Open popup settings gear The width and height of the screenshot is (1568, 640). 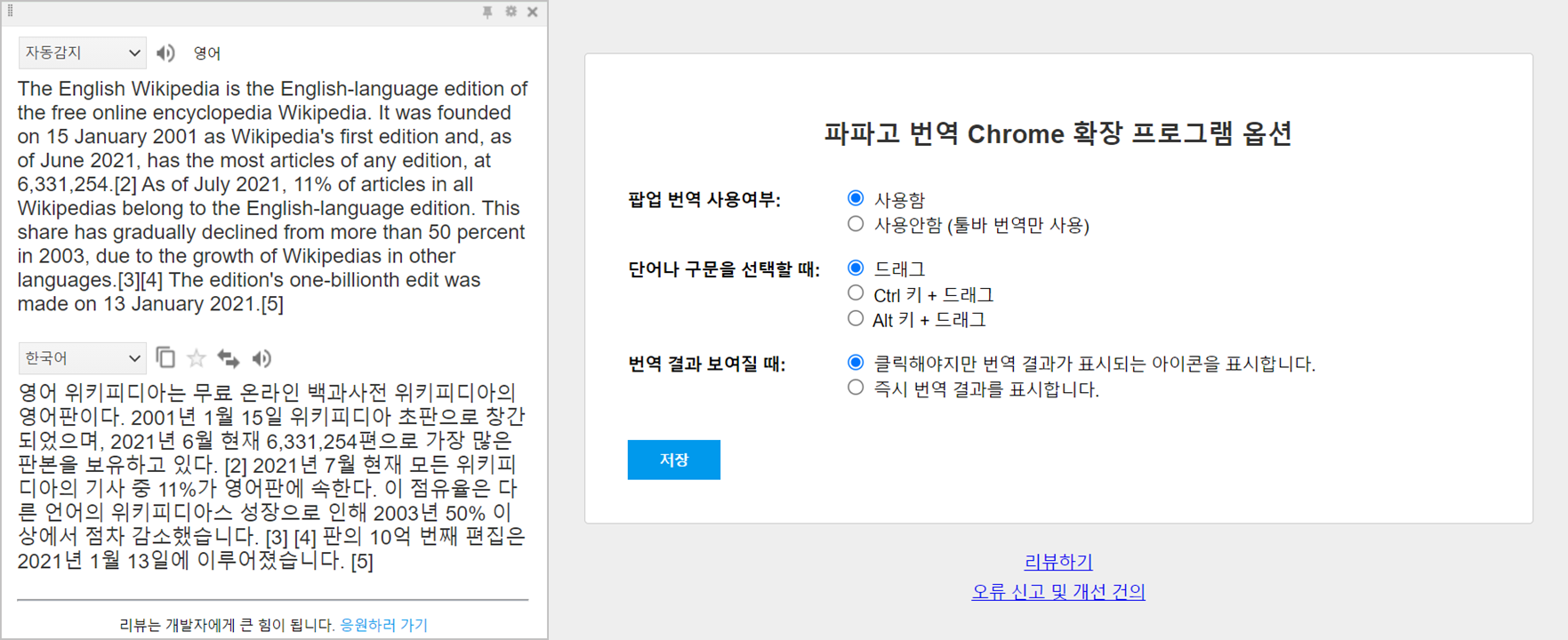(511, 12)
